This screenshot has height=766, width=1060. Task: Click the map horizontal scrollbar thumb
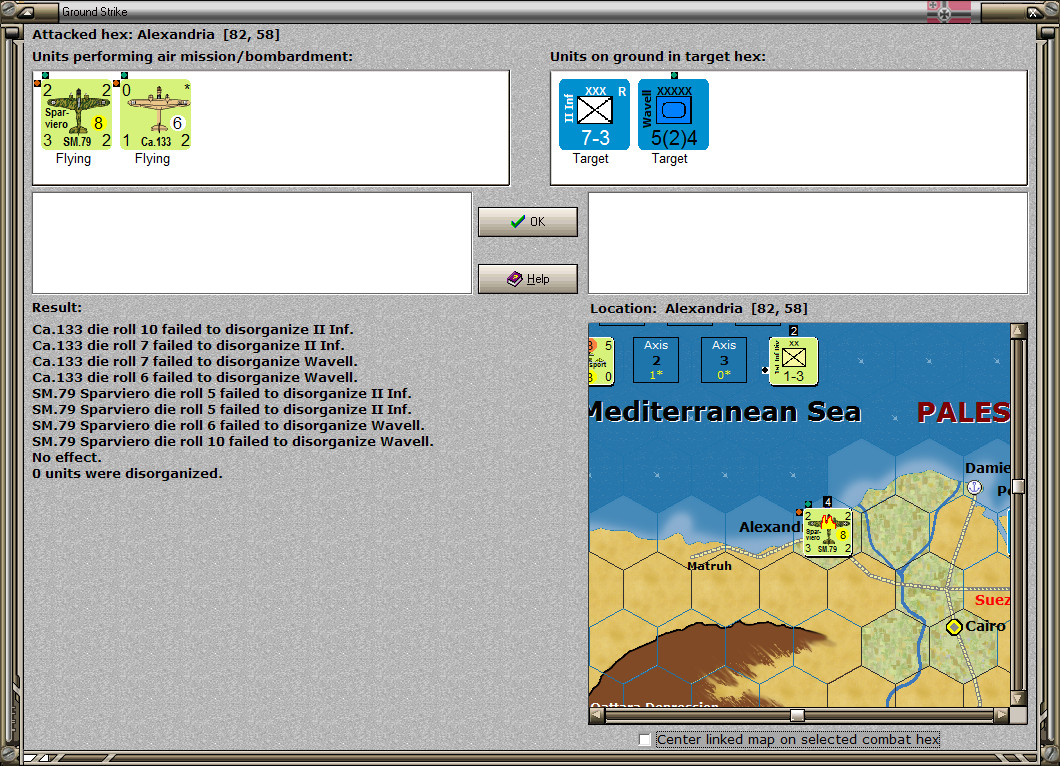pos(798,715)
